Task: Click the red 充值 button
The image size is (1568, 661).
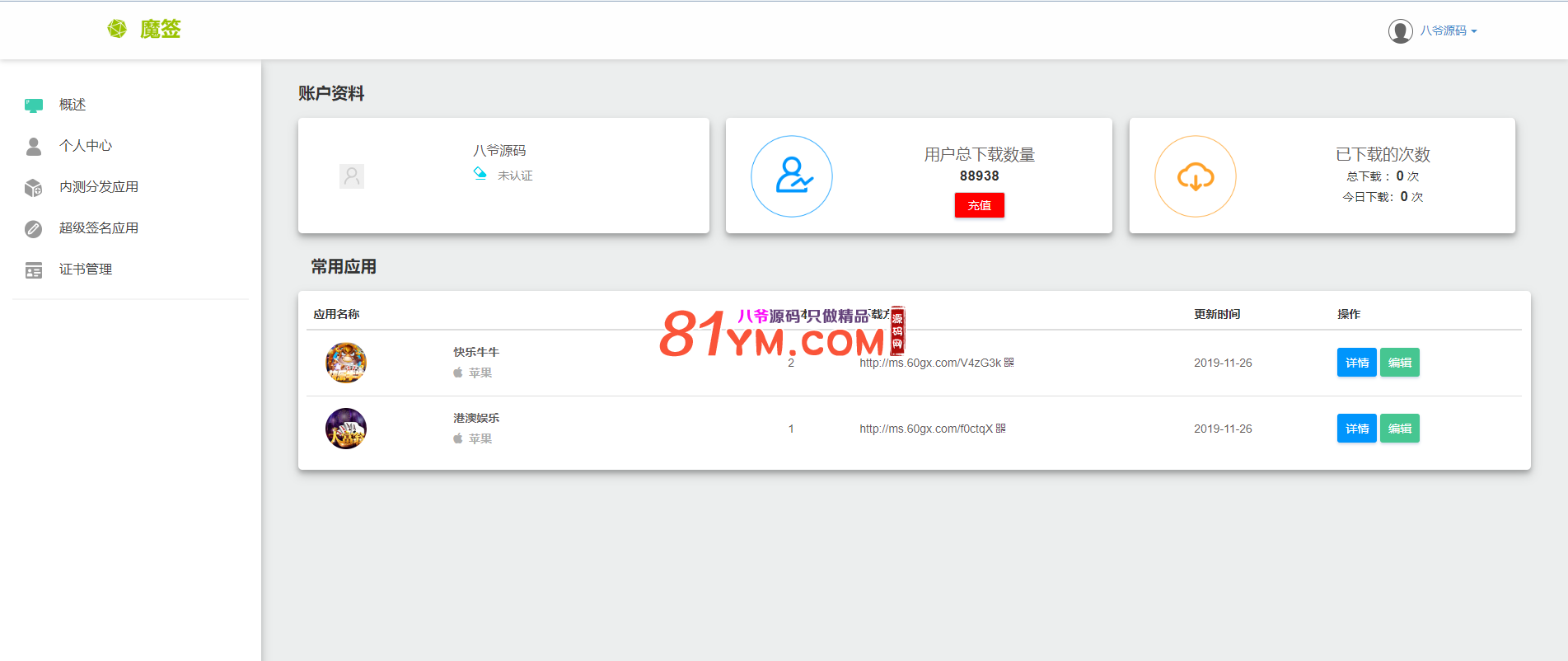Action: 979,205
